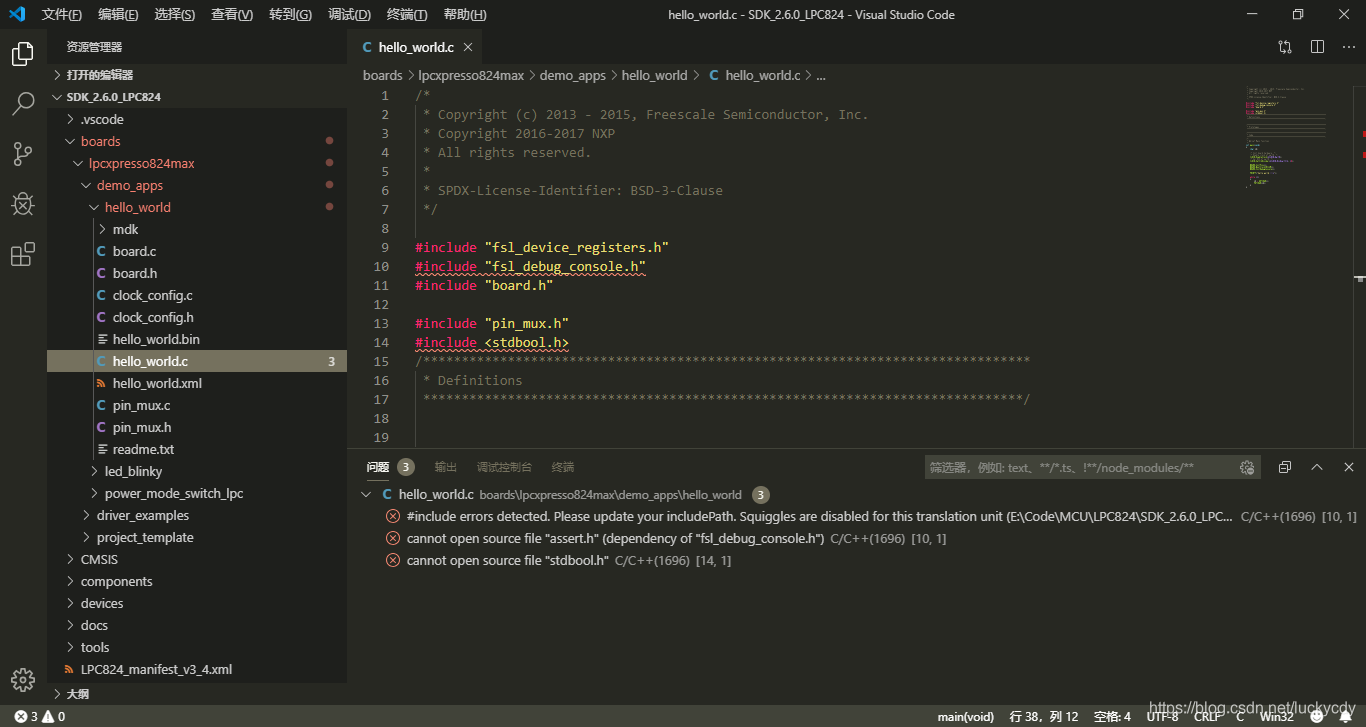Expand the led_blinky folder

coord(197,471)
